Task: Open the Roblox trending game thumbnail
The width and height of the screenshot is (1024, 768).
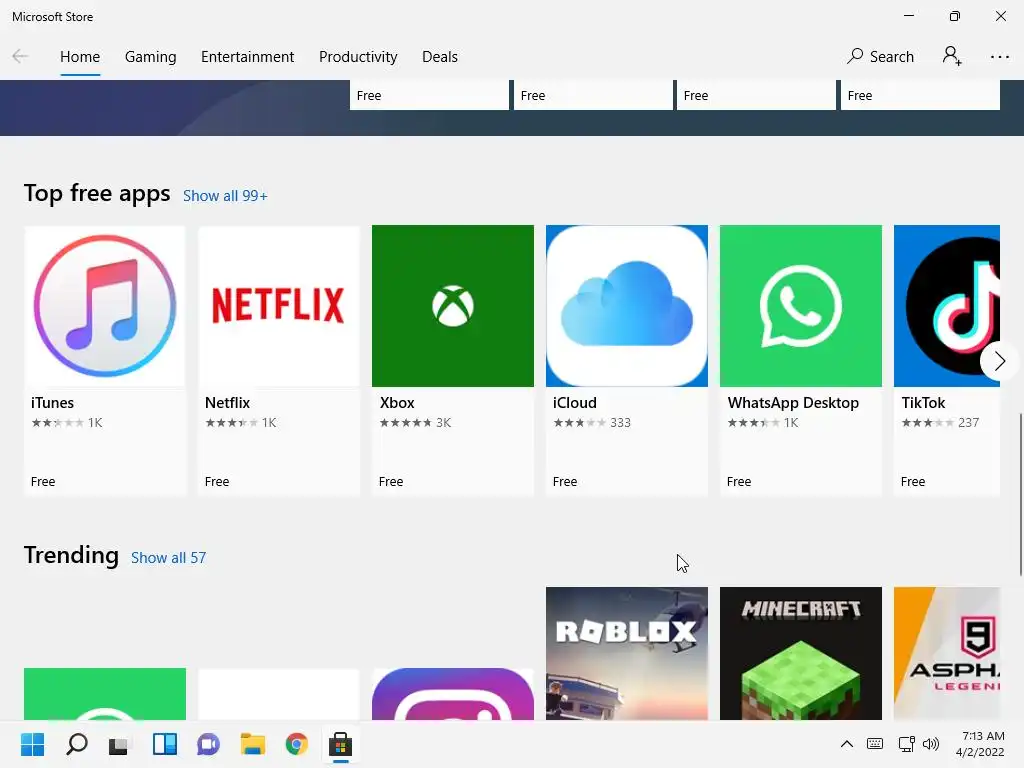Action: pos(627,653)
